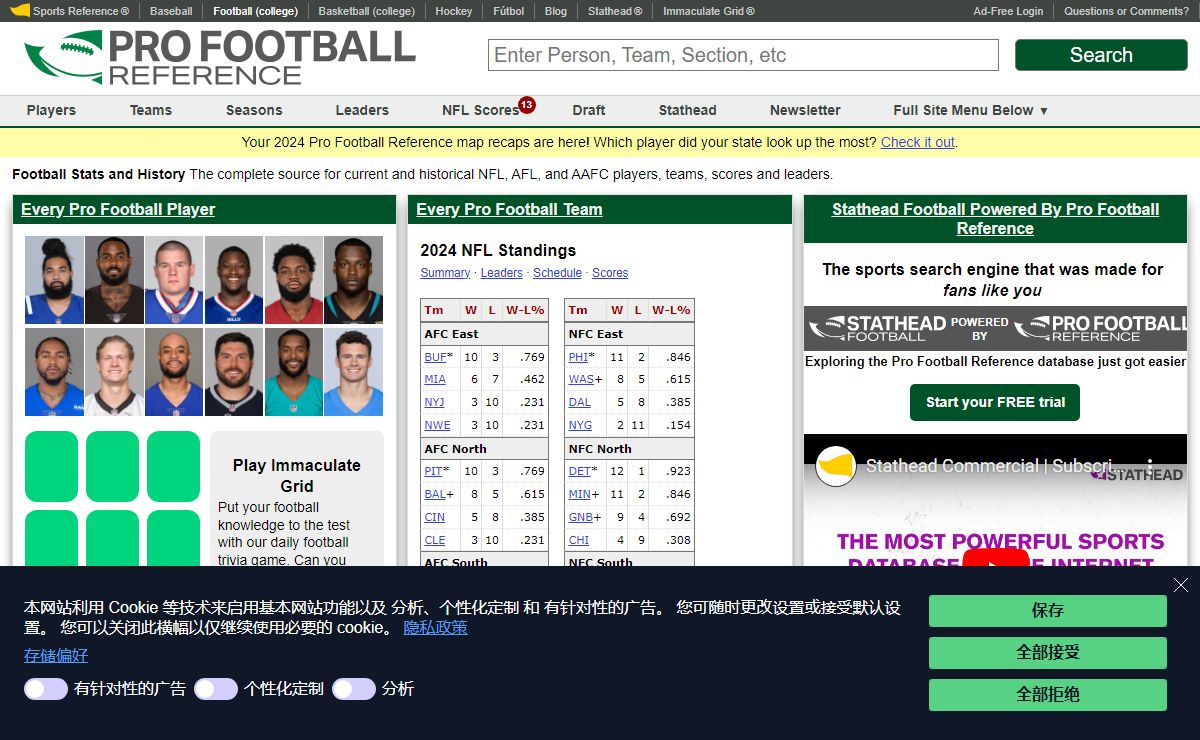Open the NFL Scores menu
The height and width of the screenshot is (740, 1200).
480,110
